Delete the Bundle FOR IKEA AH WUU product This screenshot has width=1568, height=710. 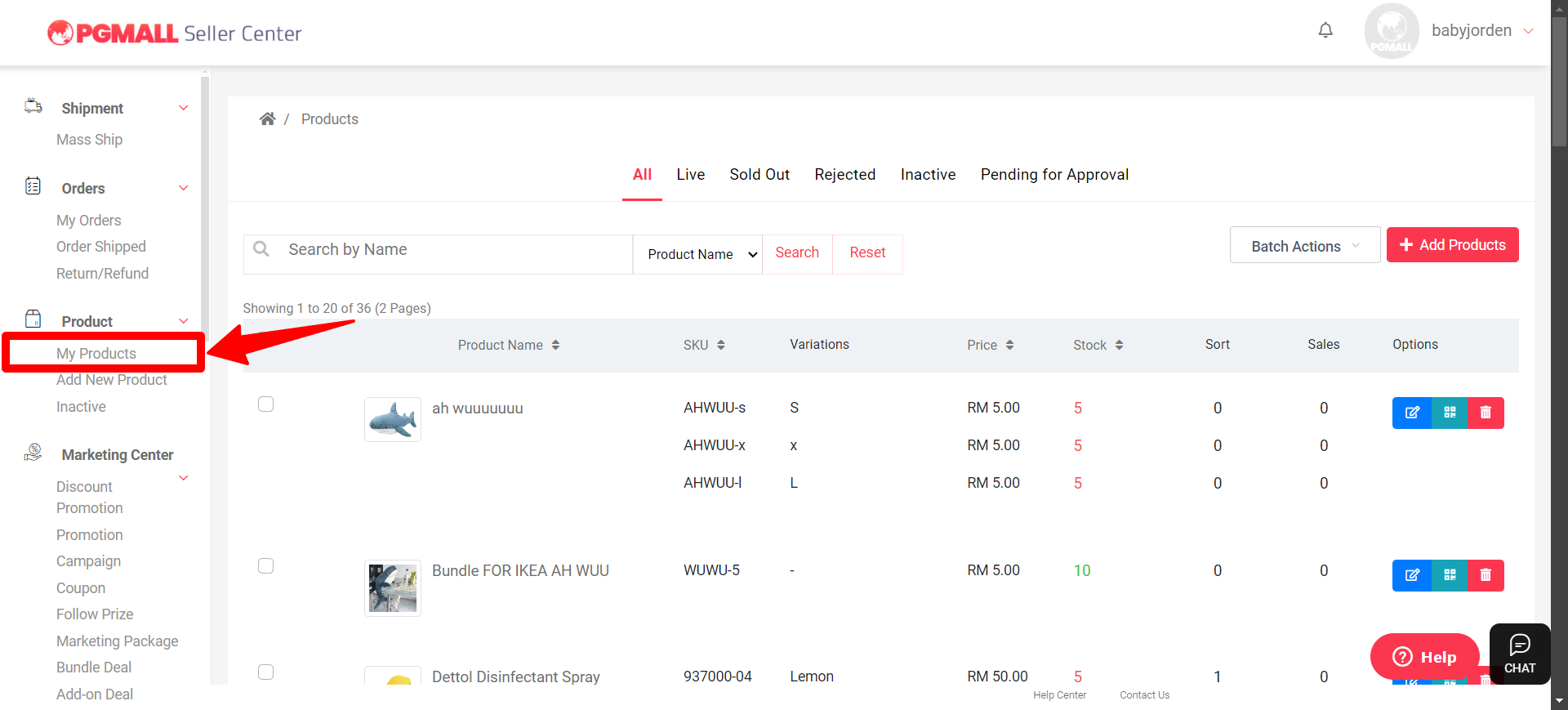1486,575
